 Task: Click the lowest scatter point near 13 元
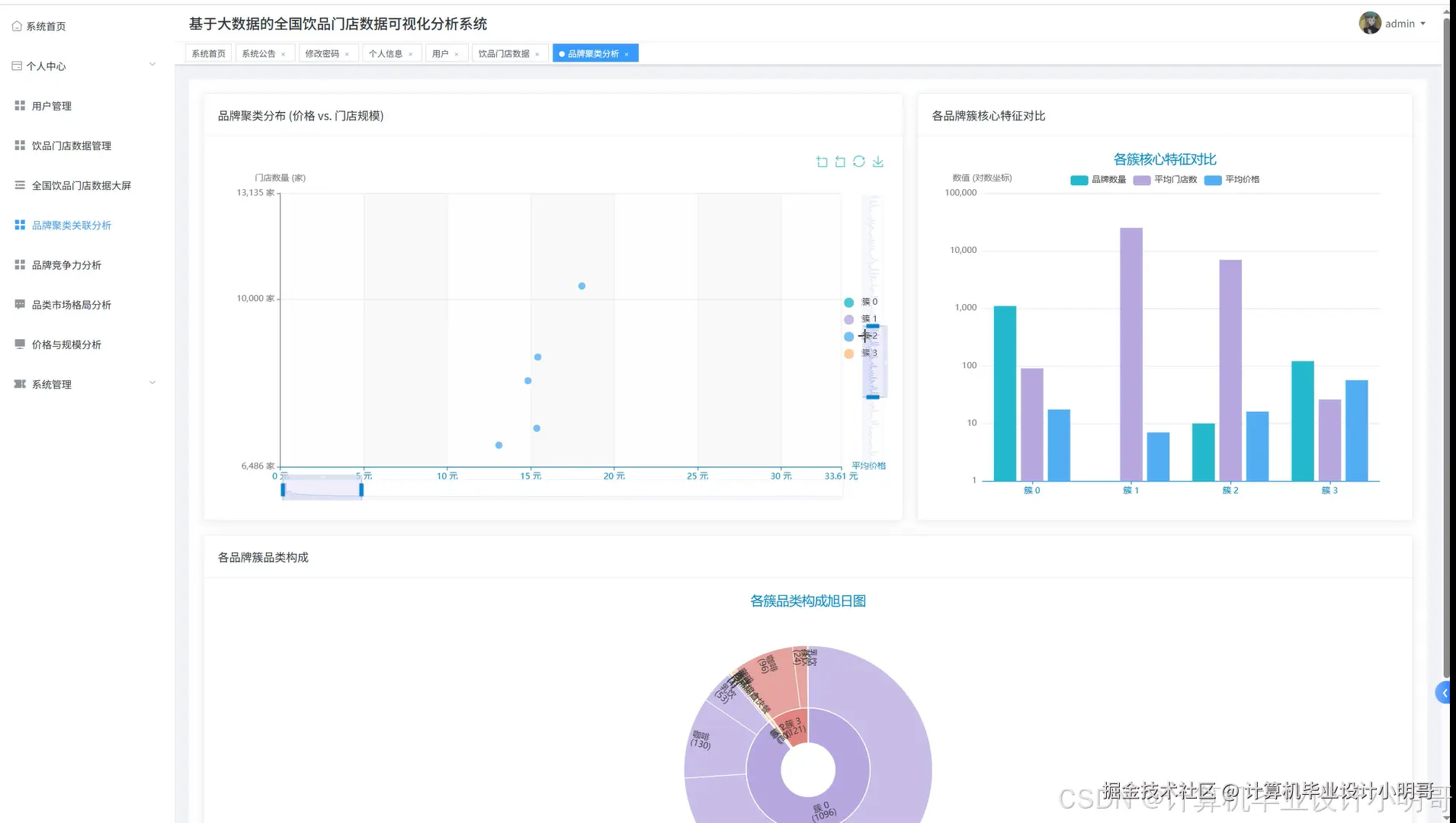point(499,445)
